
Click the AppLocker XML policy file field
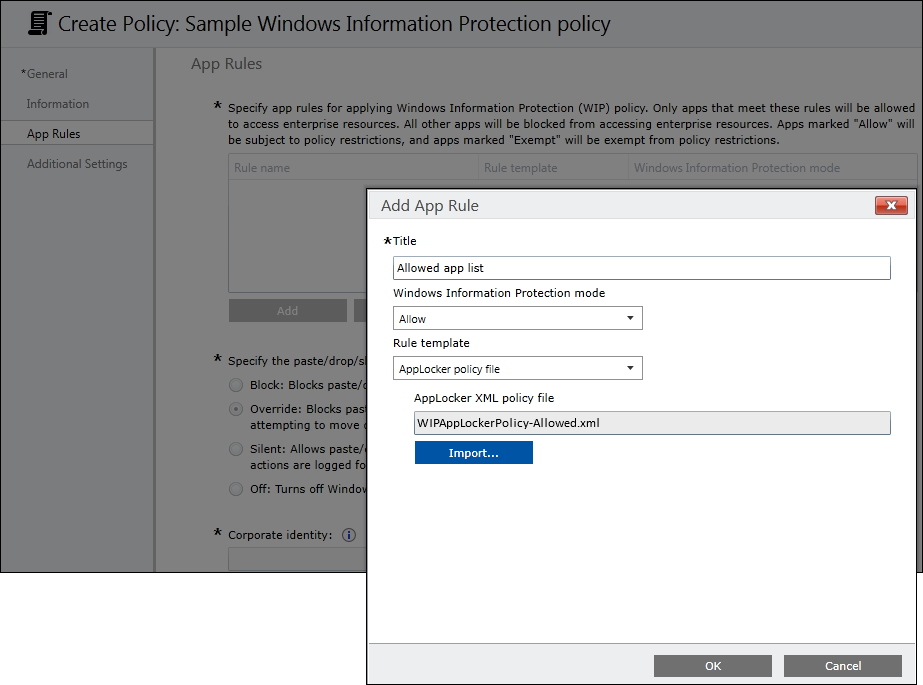[651, 423]
